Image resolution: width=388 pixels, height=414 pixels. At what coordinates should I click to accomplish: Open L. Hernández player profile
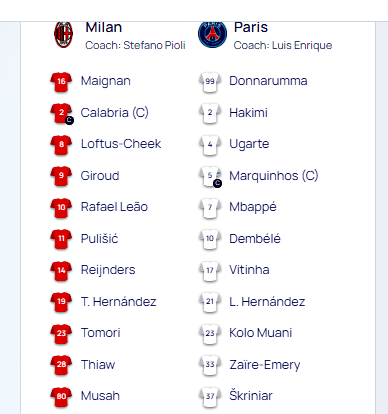(267, 302)
